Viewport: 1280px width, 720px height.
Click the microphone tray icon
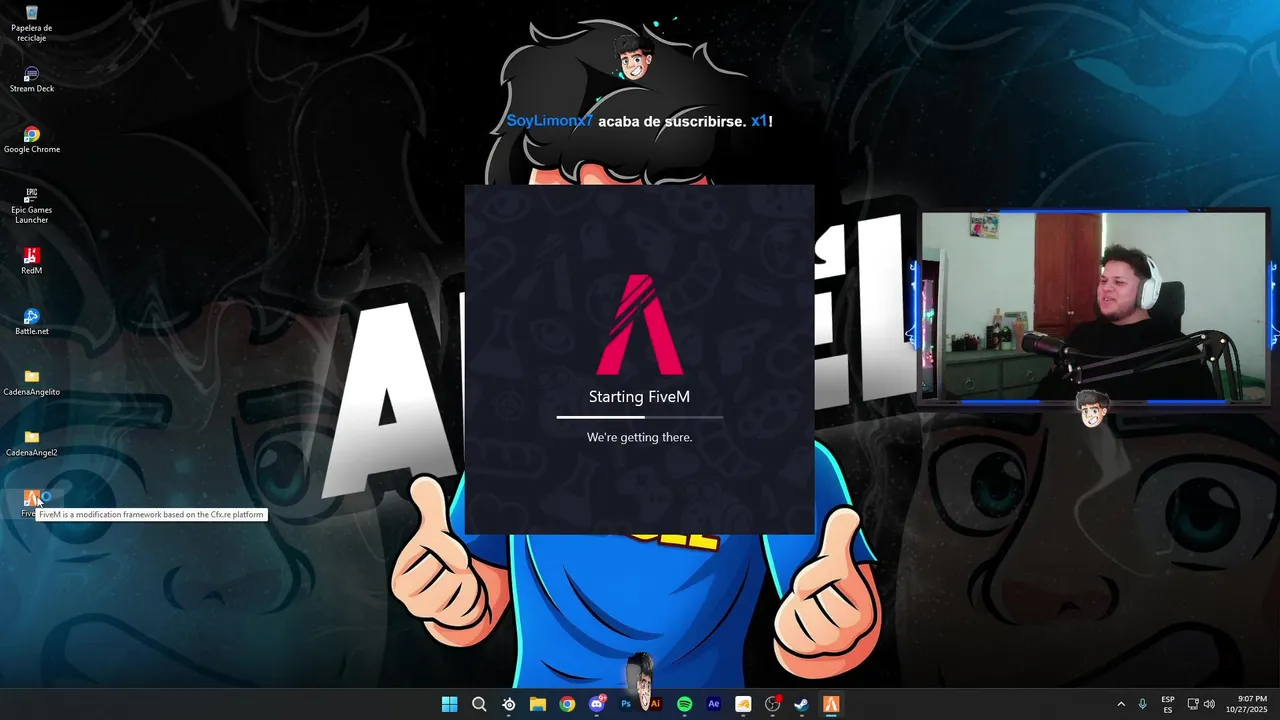[1143, 704]
